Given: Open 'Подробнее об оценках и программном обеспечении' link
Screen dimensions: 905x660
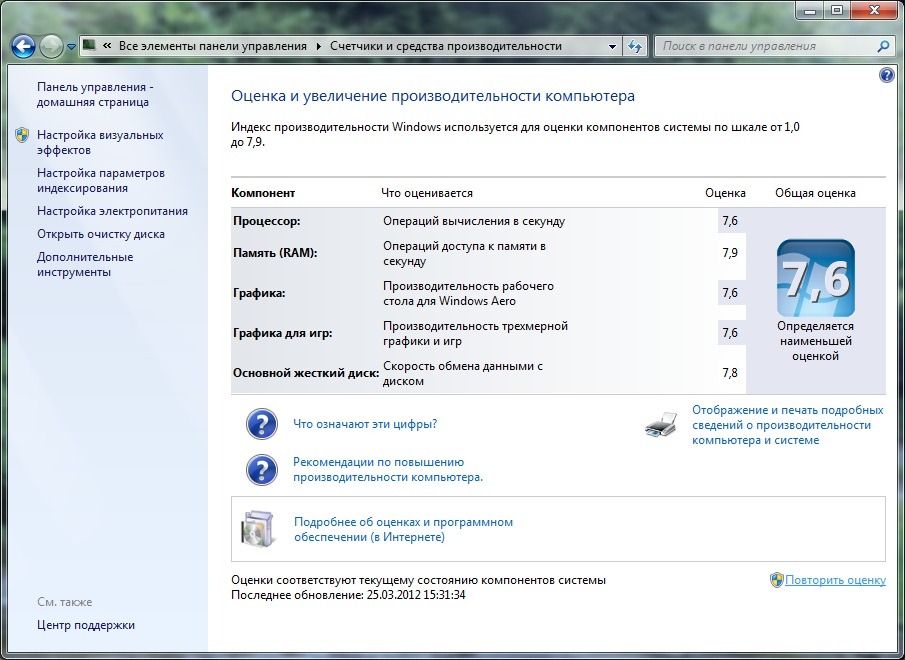Looking at the screenshot, I should tap(403, 529).
